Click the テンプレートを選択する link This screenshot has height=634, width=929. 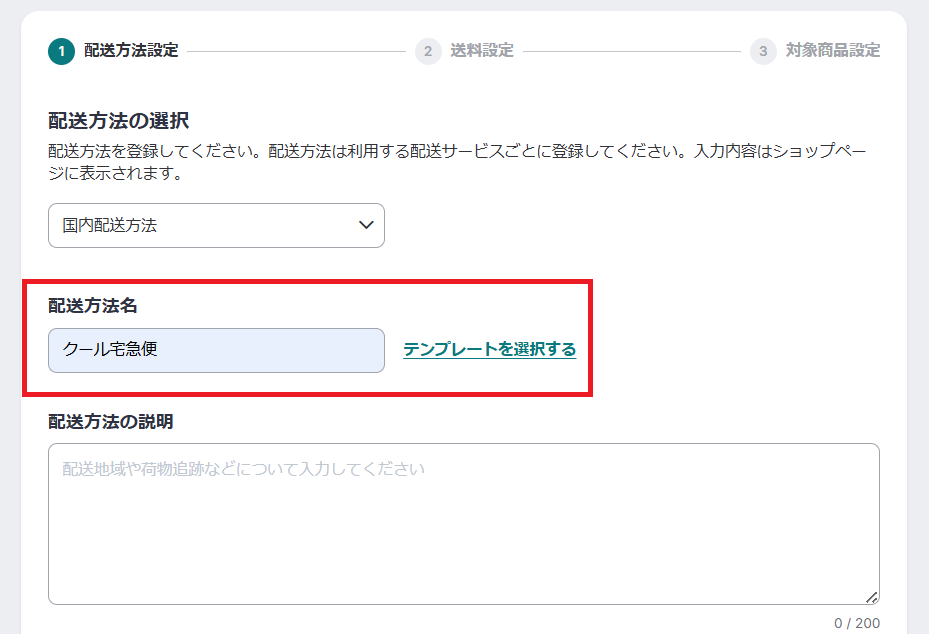tap(489, 350)
